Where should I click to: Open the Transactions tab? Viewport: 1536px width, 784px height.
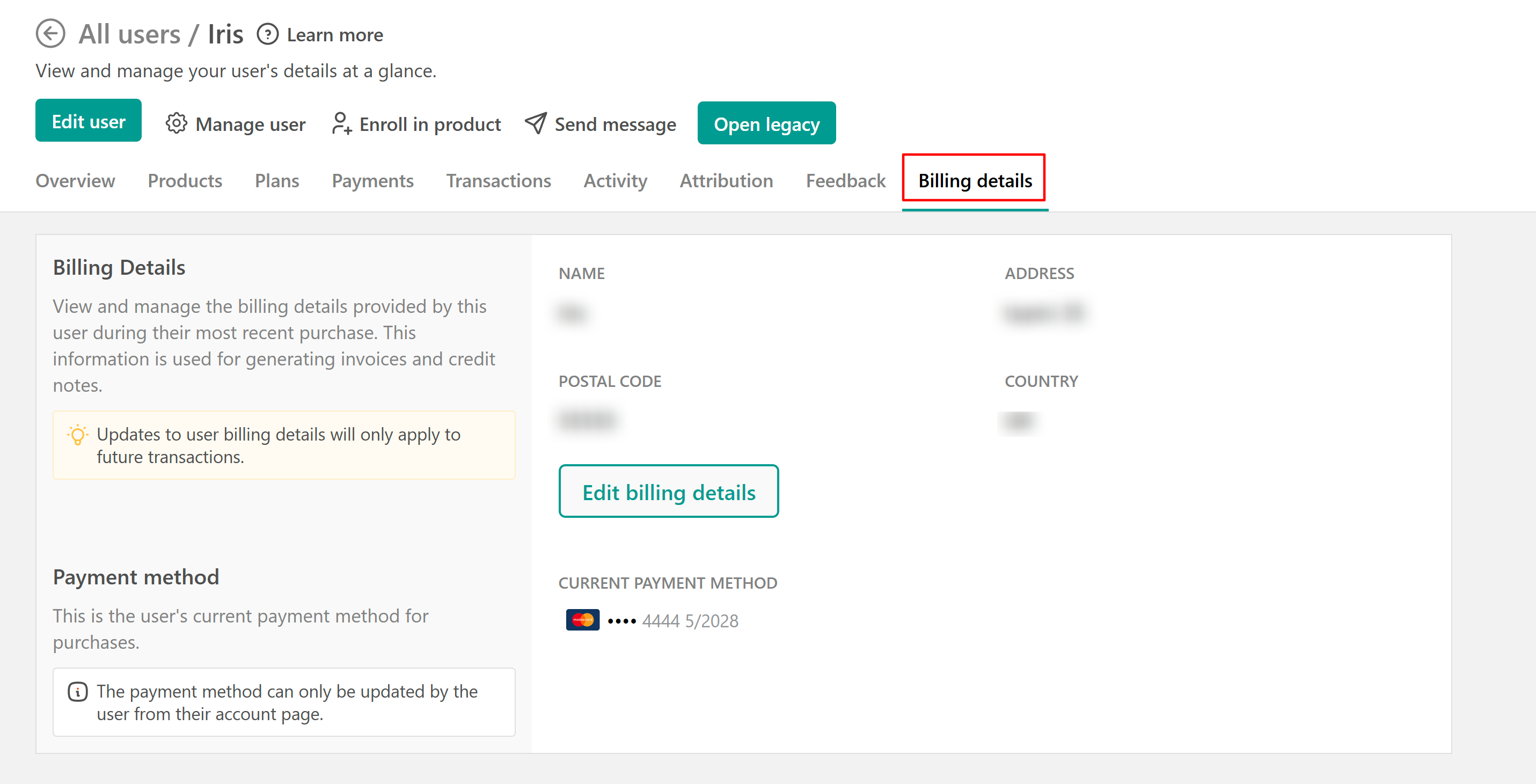(499, 181)
